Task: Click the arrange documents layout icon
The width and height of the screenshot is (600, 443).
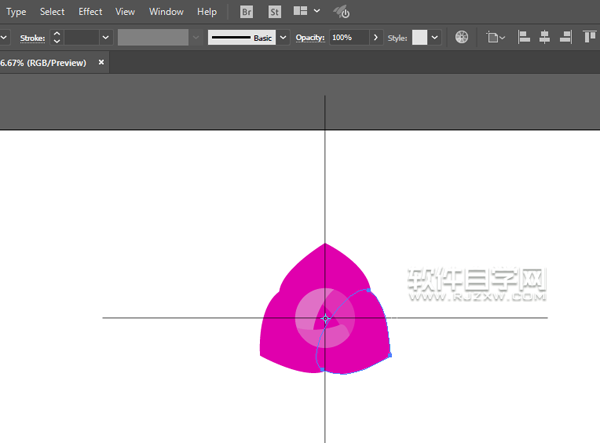Action: click(x=300, y=12)
